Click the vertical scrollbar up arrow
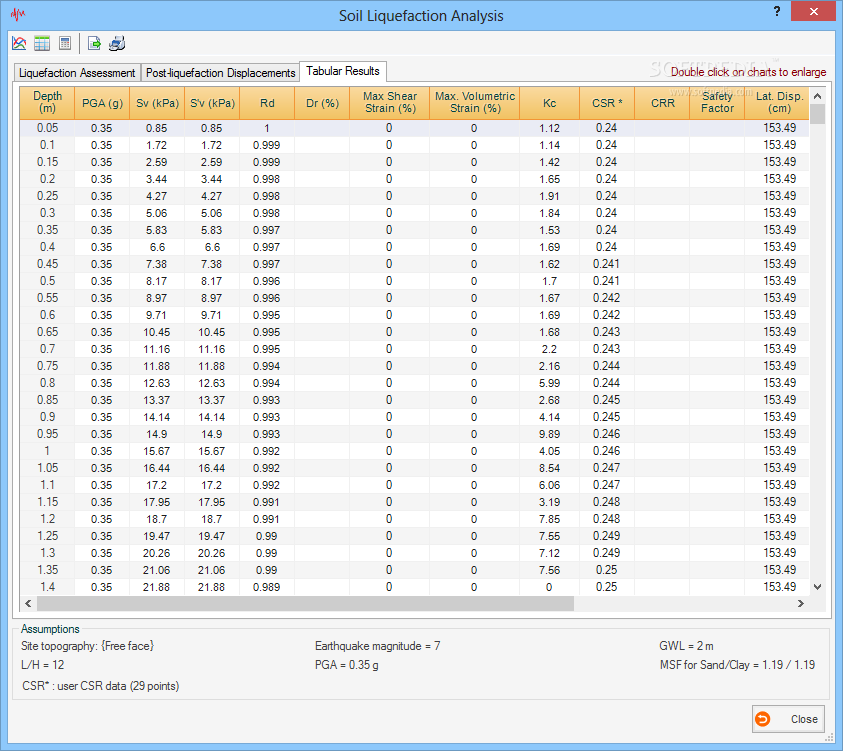The image size is (843, 751). (x=817, y=96)
